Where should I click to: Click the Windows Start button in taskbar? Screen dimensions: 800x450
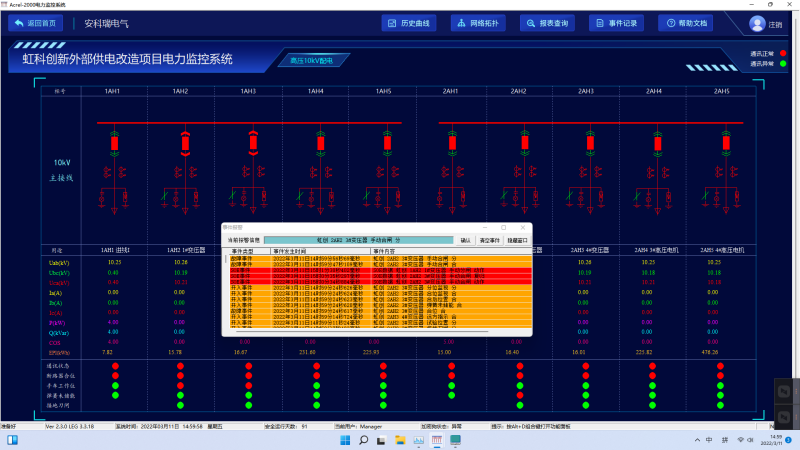(345, 440)
